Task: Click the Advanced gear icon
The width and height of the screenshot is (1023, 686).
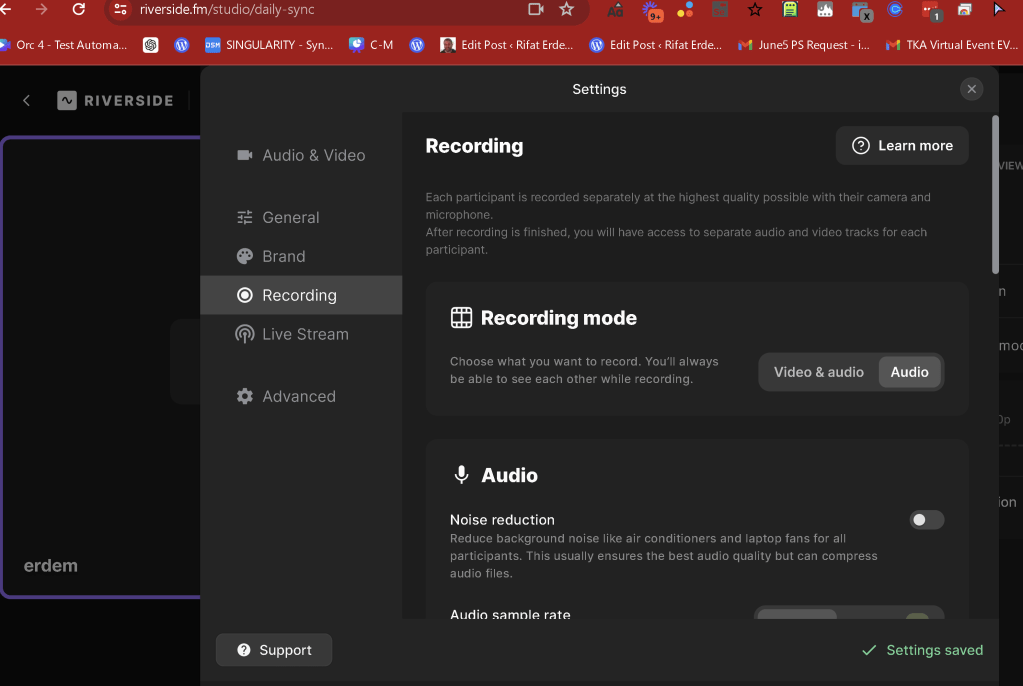Action: [x=245, y=396]
